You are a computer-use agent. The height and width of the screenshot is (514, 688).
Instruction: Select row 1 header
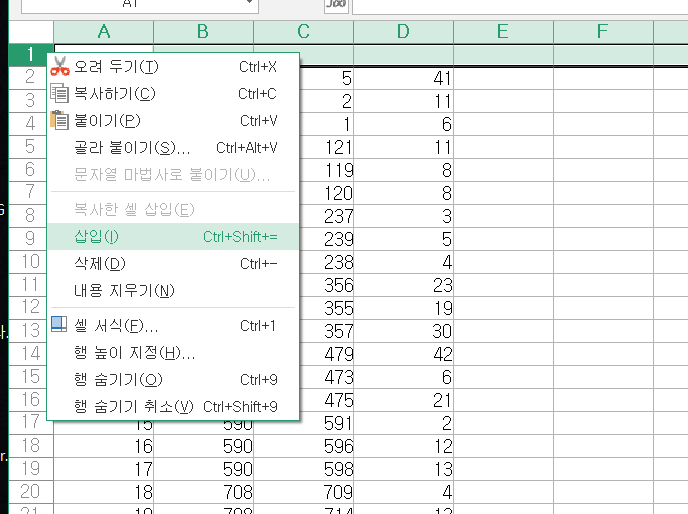click(28, 55)
